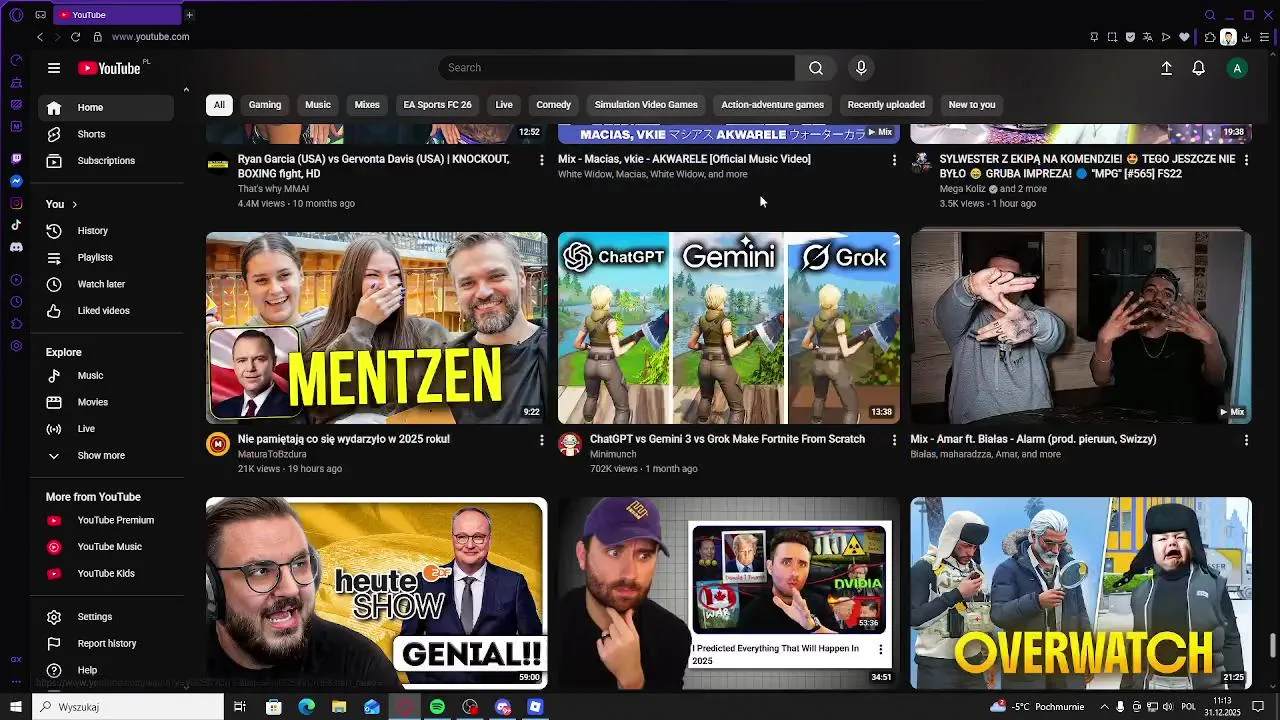
Task: Open more options for Mix - Macias video
Action: pyautogui.click(x=894, y=160)
